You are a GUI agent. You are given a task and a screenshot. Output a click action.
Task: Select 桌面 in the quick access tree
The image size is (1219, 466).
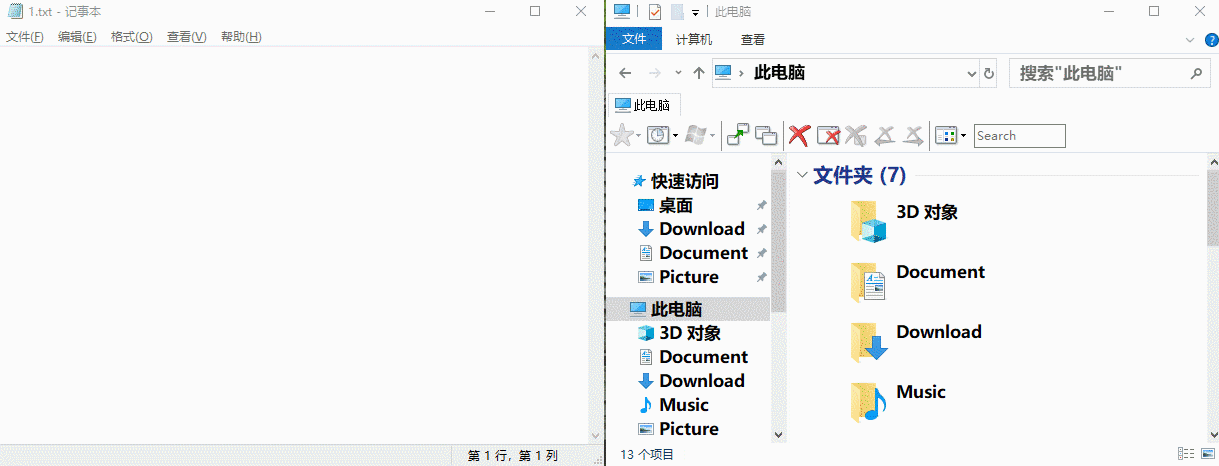tap(676, 205)
